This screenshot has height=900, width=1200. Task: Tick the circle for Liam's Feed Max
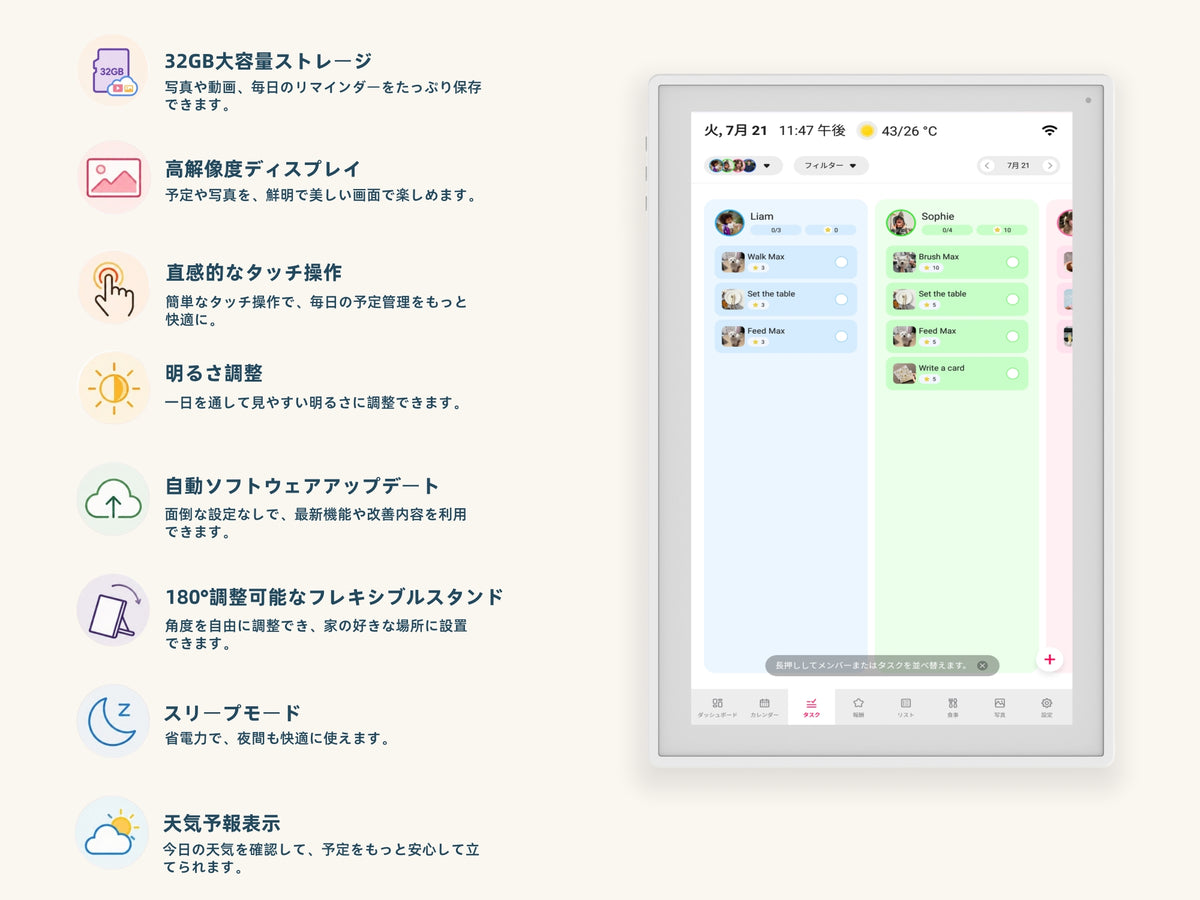(841, 336)
